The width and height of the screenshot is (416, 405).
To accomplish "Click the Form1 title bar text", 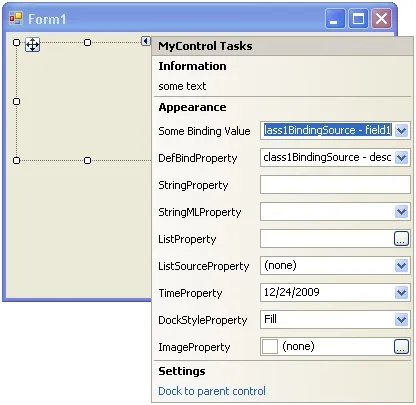I will coord(47,19).
